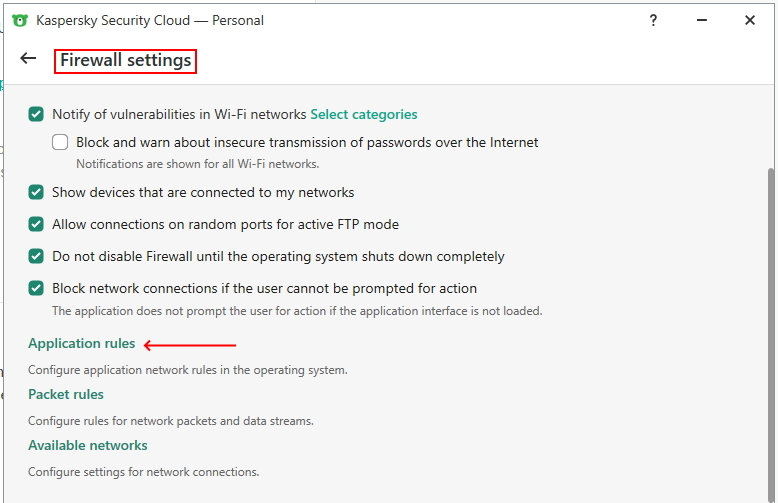Disable Wi-Fi vulnerability notifications checkbox
The width and height of the screenshot is (778, 503).
tap(37, 115)
